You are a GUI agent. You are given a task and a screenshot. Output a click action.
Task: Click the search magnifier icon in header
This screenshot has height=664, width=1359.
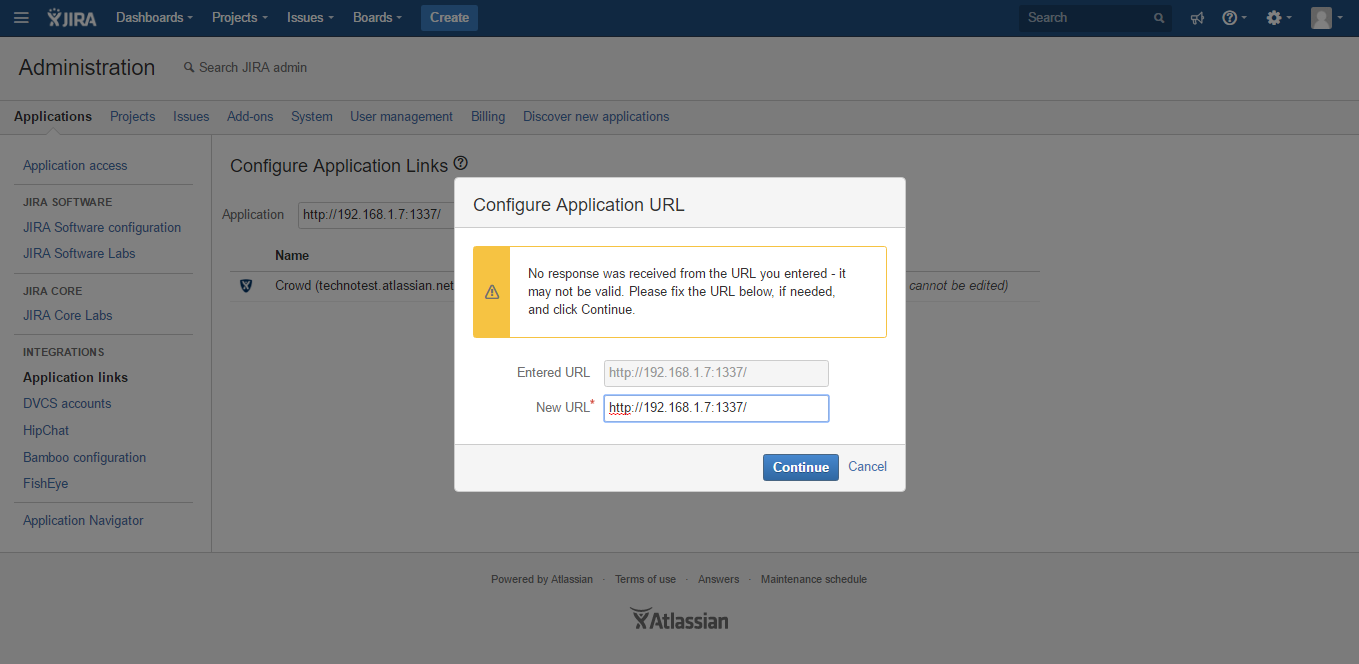tap(1159, 18)
